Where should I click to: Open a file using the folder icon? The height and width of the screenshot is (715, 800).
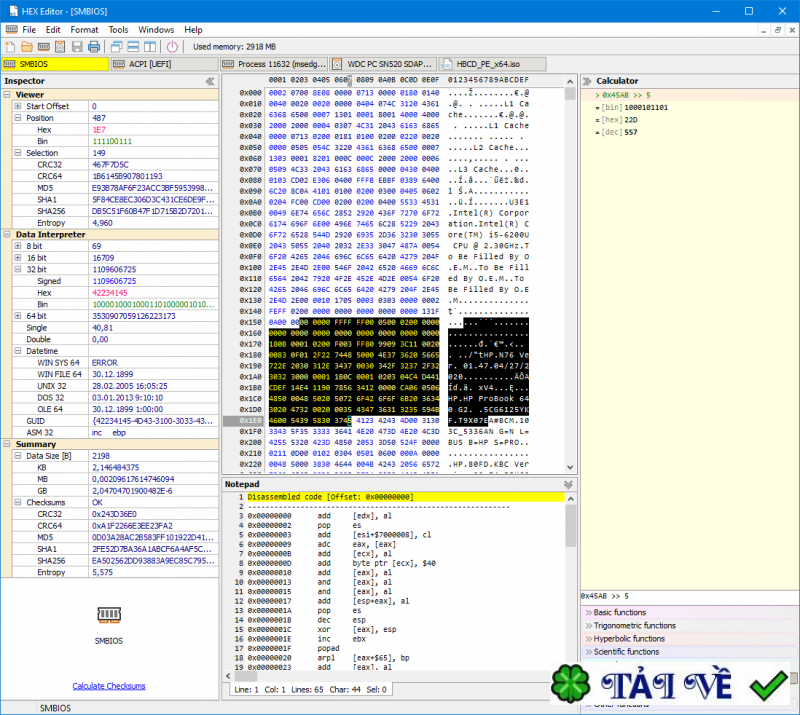[x=27, y=46]
